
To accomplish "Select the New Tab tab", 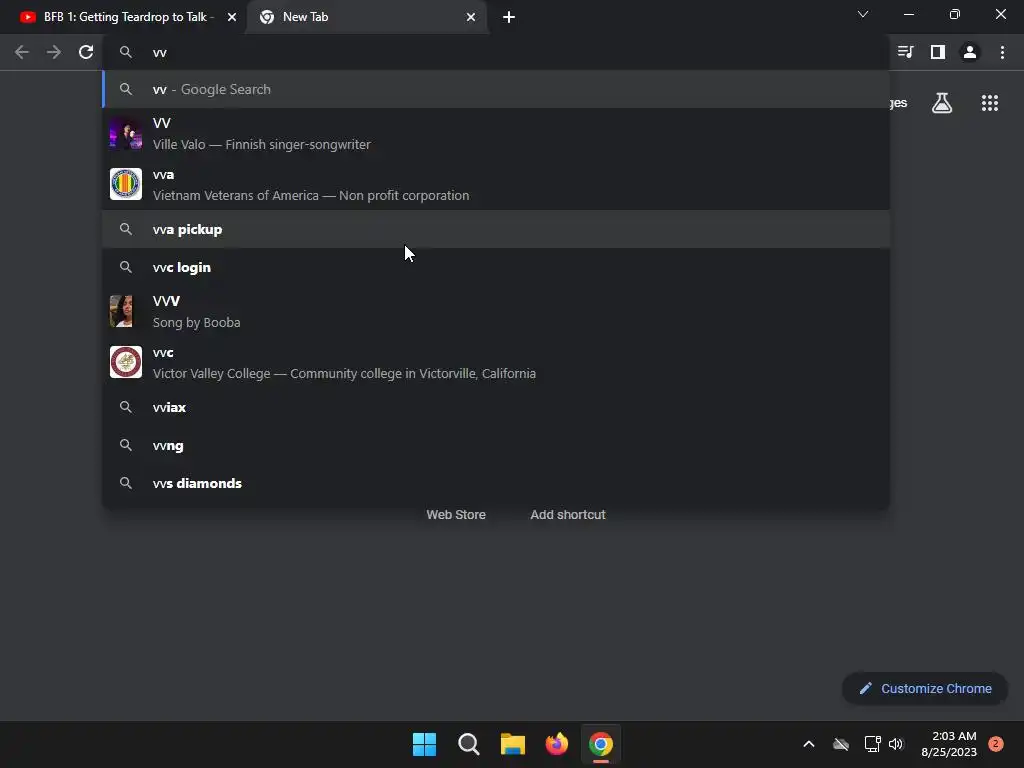I will tap(367, 17).
